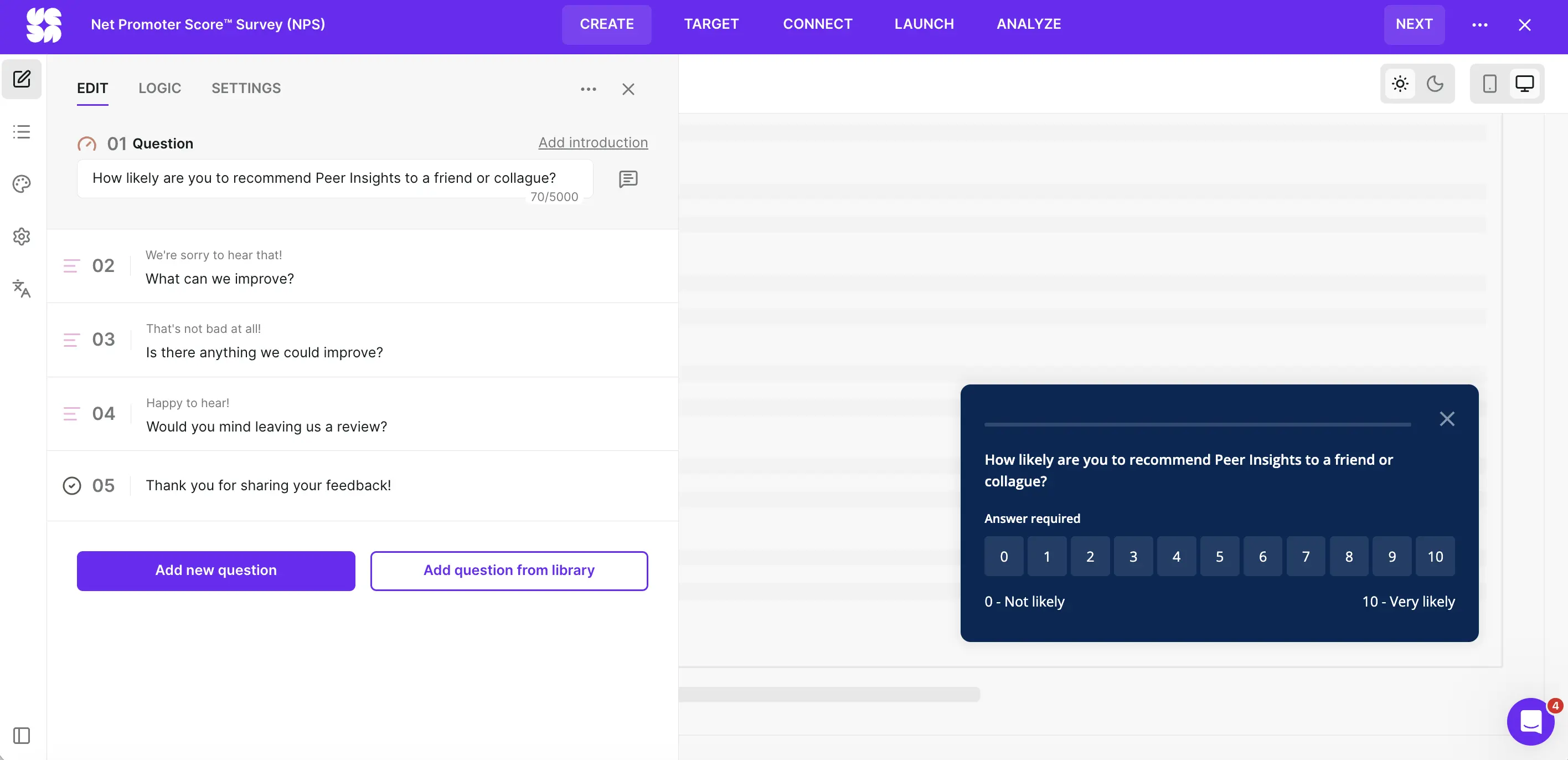Click text icon of question 02

click(x=71, y=266)
